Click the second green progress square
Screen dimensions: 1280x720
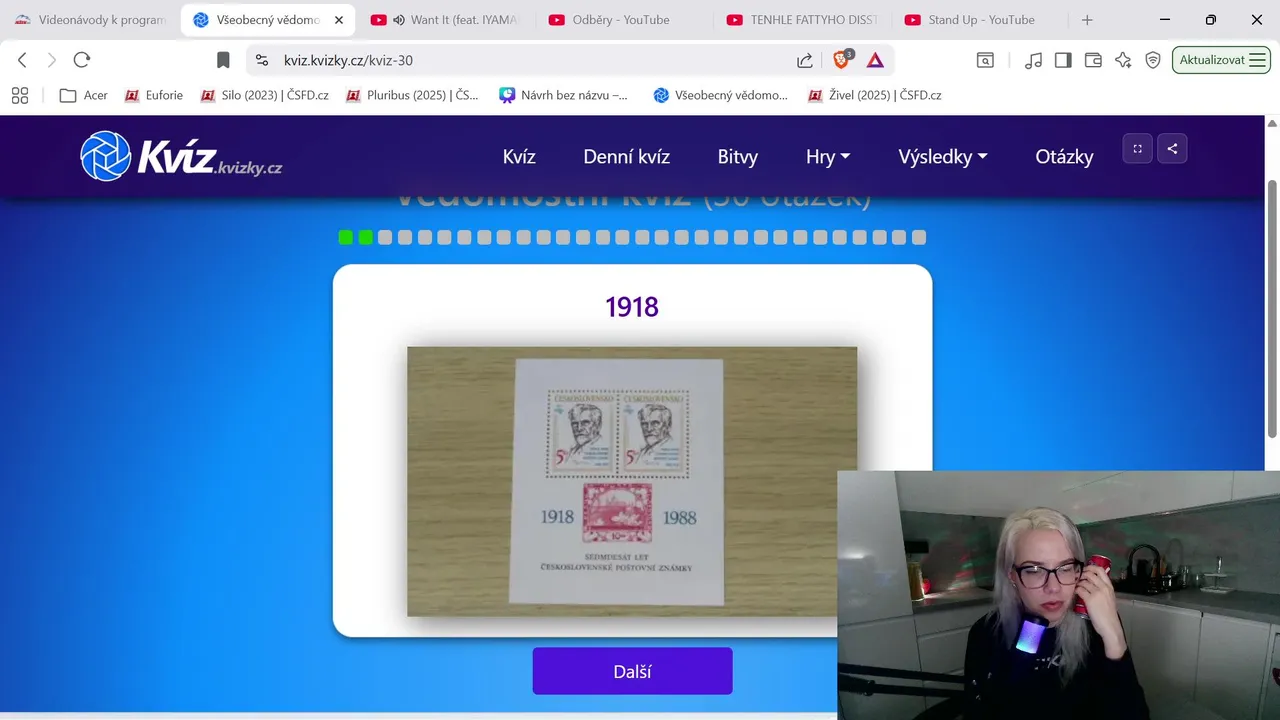366,237
